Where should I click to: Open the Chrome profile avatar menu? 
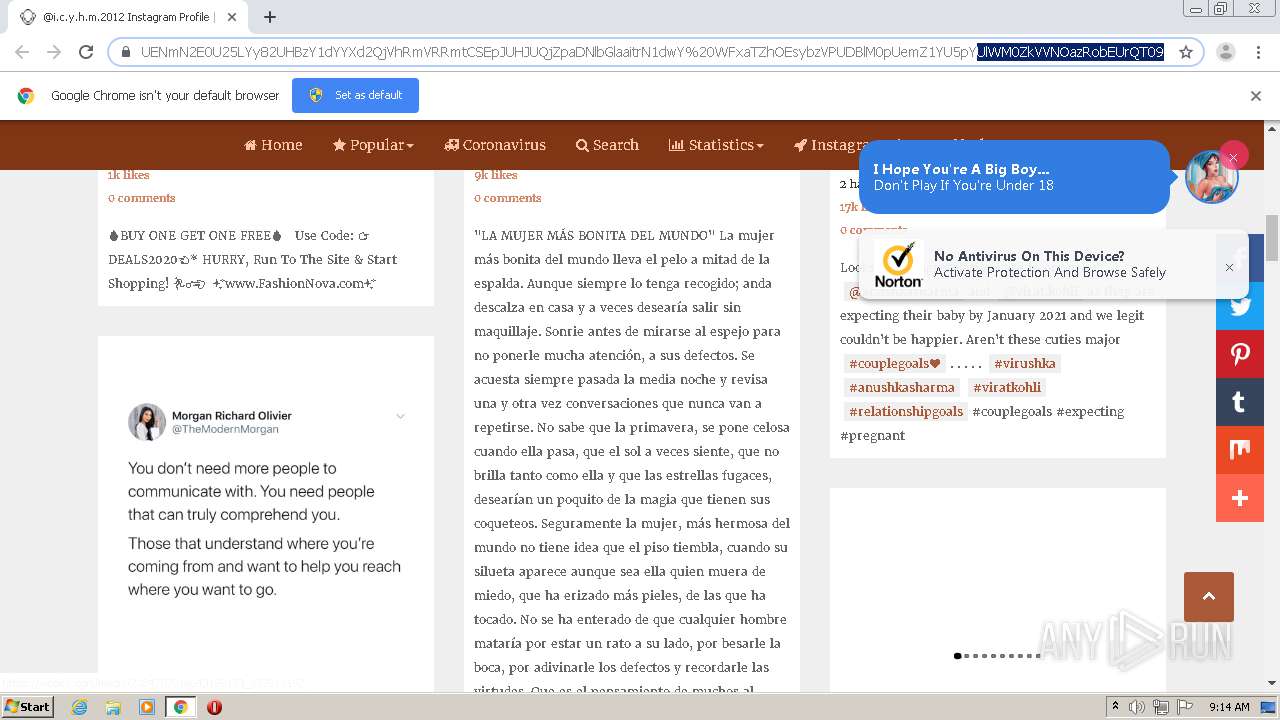[1226, 52]
